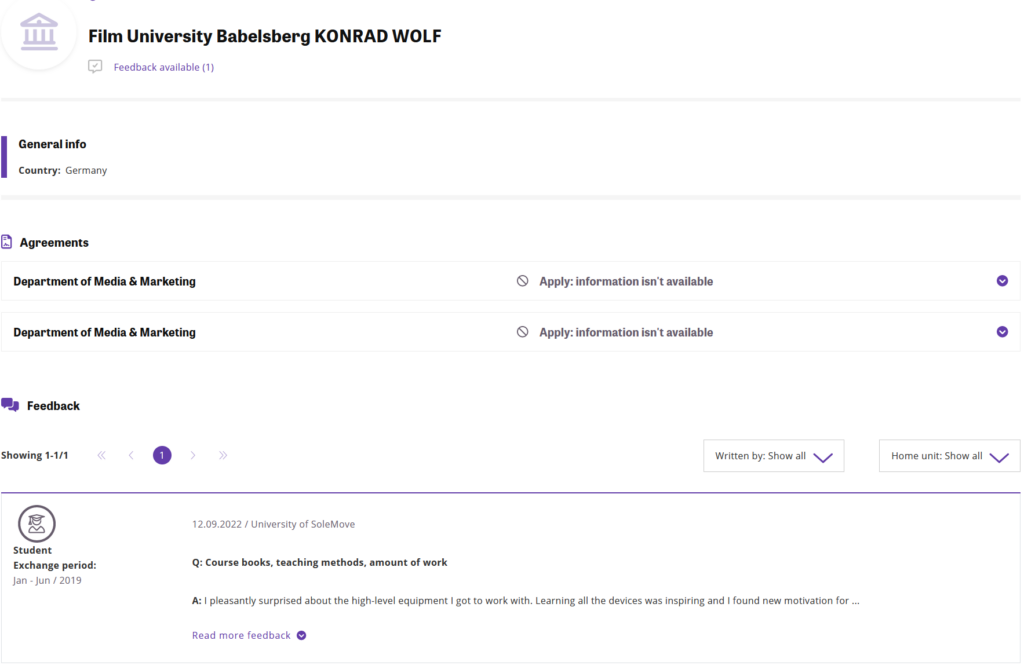This screenshot has width=1024, height=666.
Task: Select the Film University Babelsberg KONRAD WOLF title
Action: [x=264, y=36]
